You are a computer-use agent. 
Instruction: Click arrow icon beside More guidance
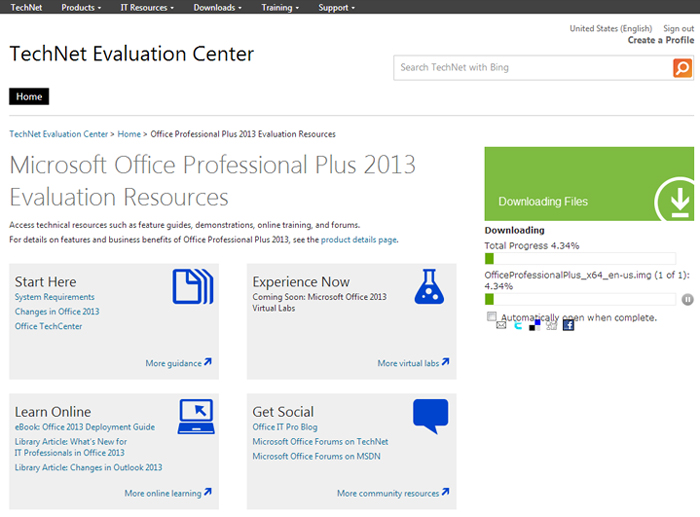(208, 362)
